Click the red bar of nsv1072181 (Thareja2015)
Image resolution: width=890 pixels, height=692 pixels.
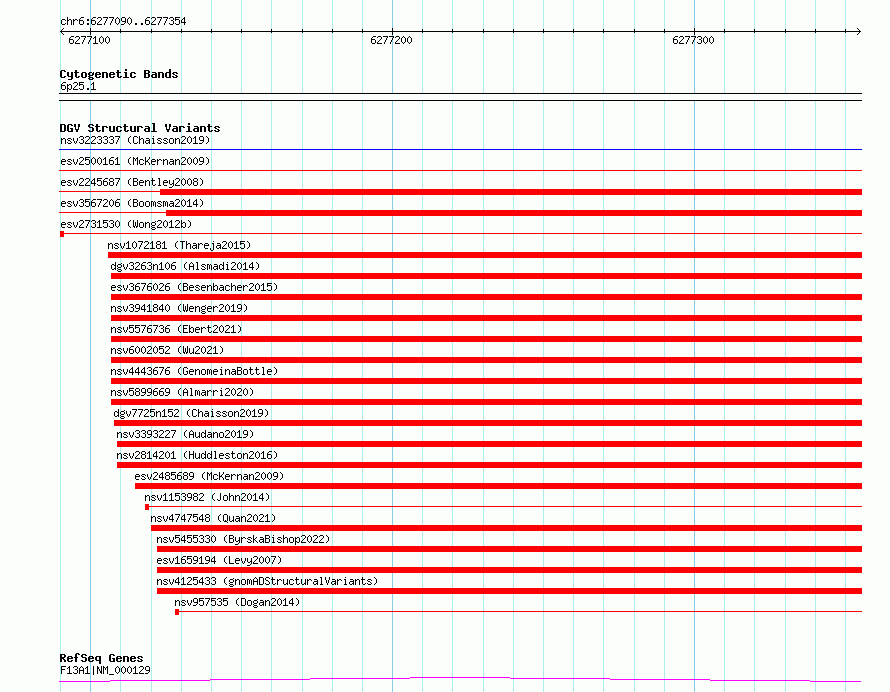coord(485,255)
